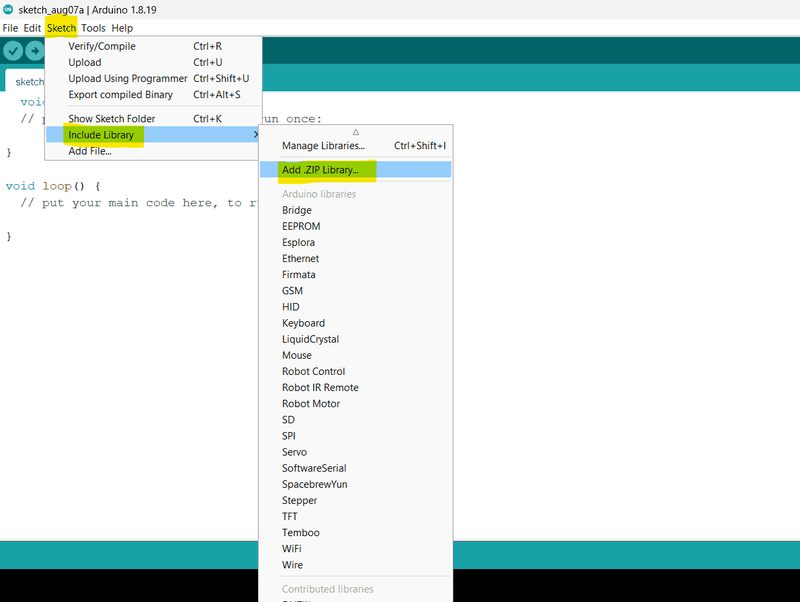Include the Wire library
This screenshot has height=602, width=800.
pos(356,565)
